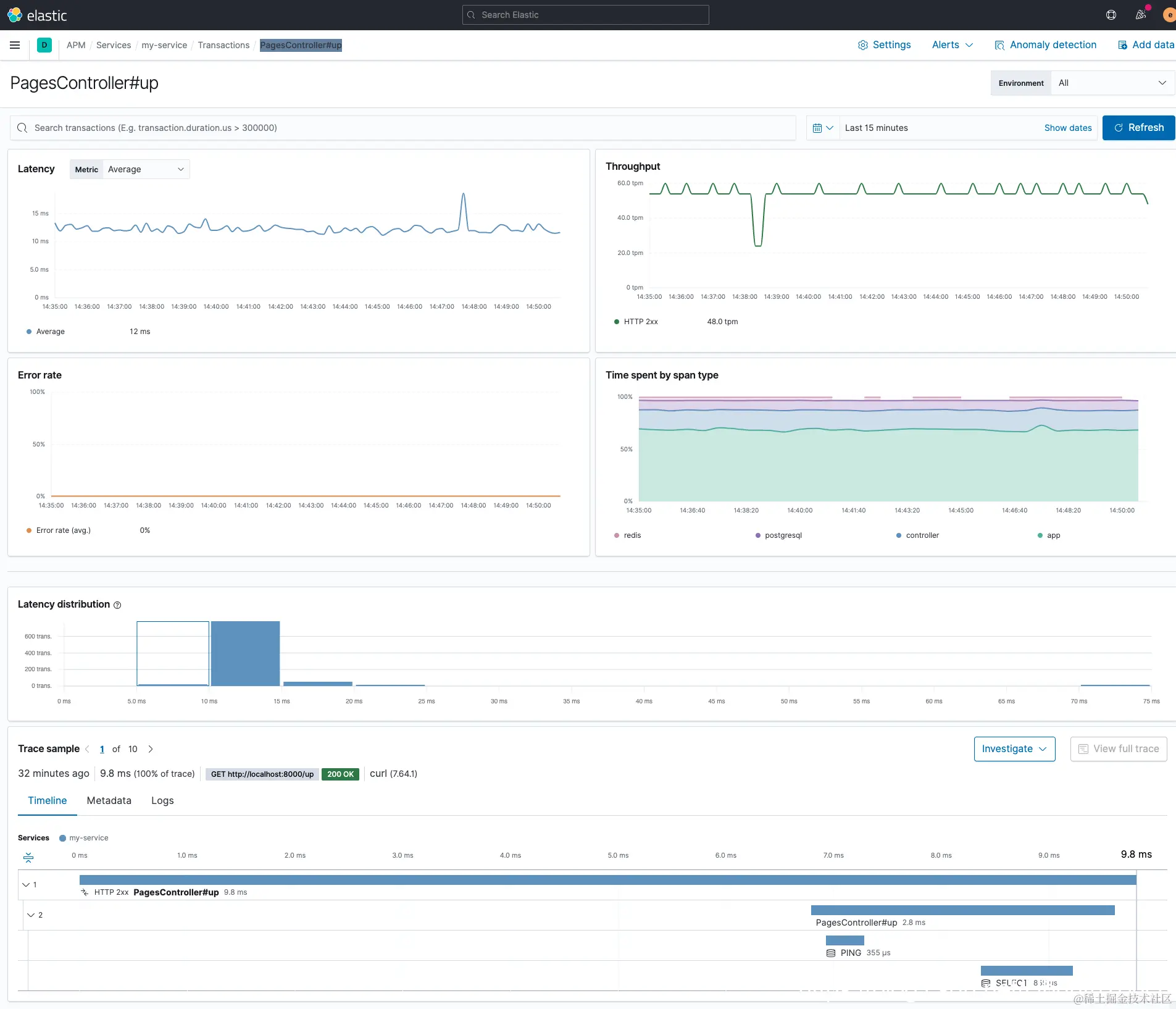The image size is (1176, 1009).
Task: Click the PING span database icon
Action: 831,953
